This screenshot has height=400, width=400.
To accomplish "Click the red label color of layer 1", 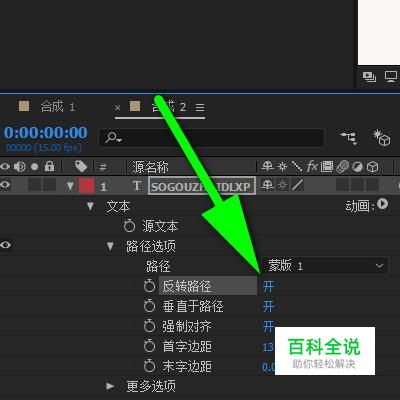I will coord(86,186).
